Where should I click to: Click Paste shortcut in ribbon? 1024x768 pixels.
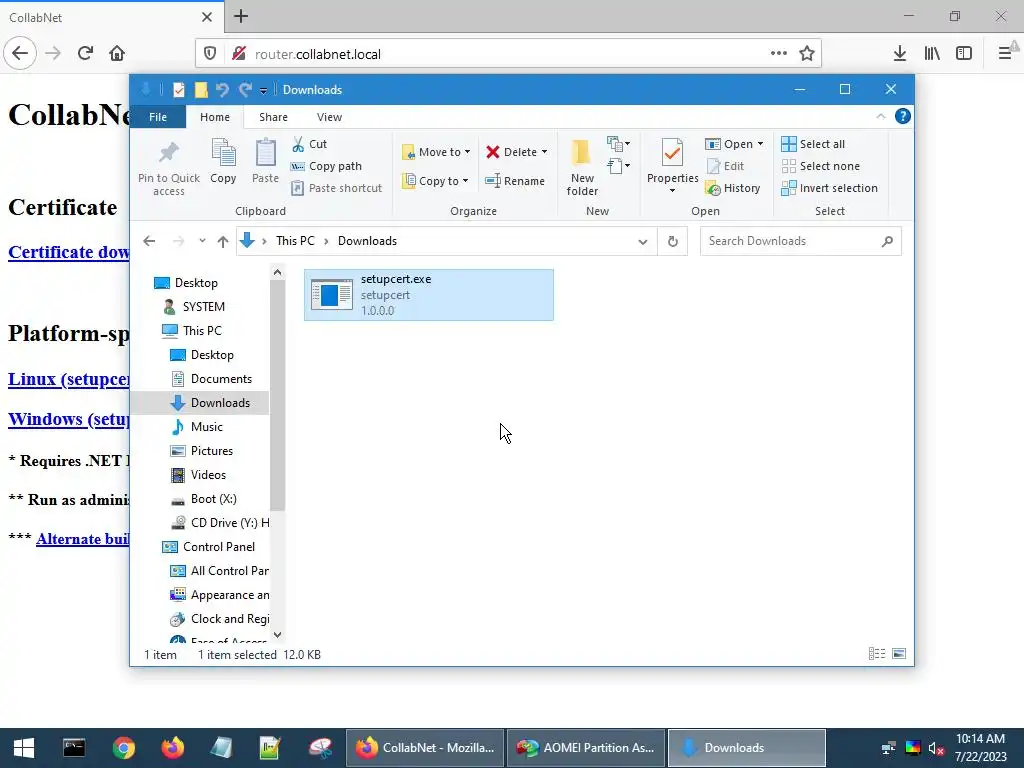click(336, 188)
